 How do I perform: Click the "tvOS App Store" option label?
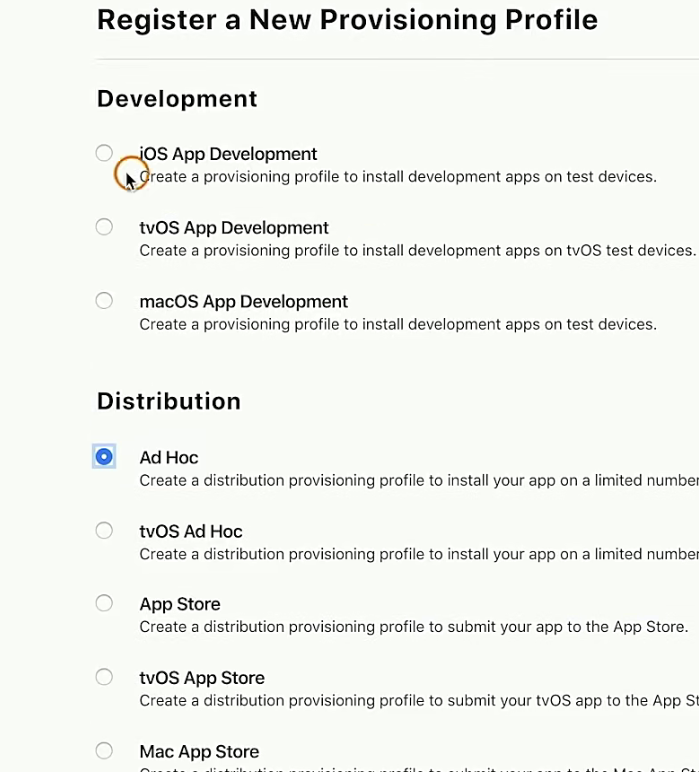pos(202,678)
